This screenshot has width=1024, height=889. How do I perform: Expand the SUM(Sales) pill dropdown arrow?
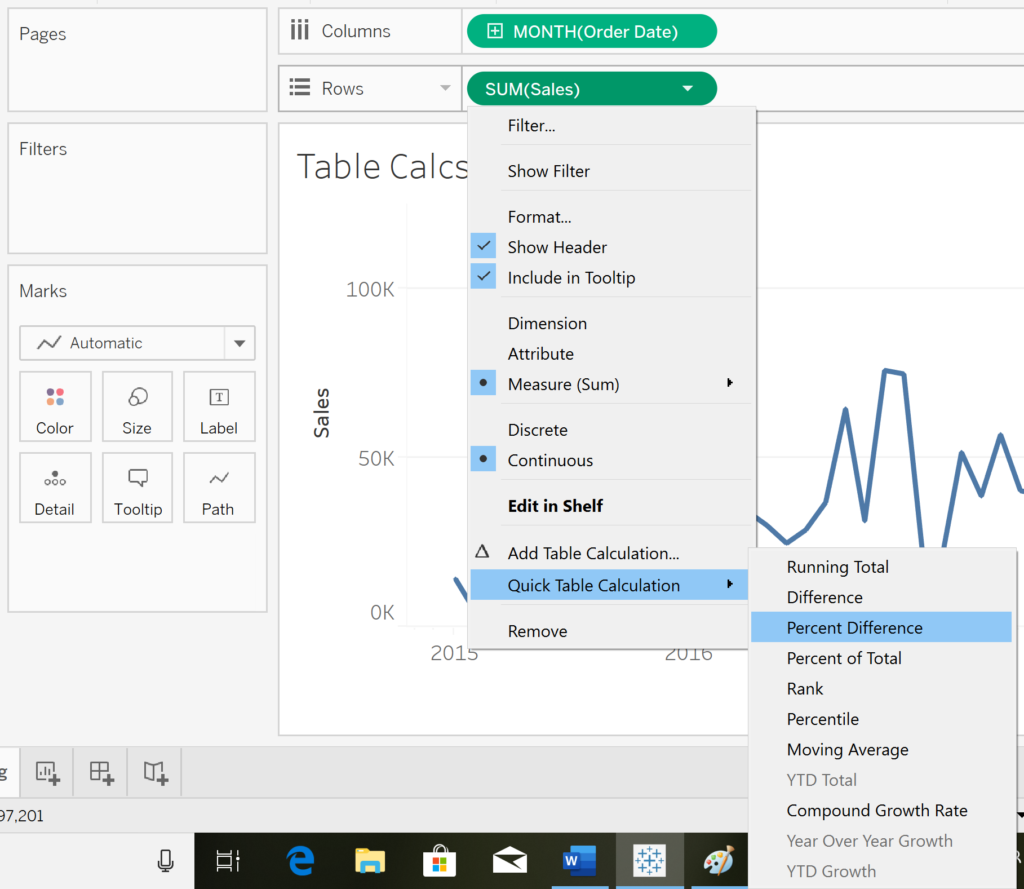(687, 89)
